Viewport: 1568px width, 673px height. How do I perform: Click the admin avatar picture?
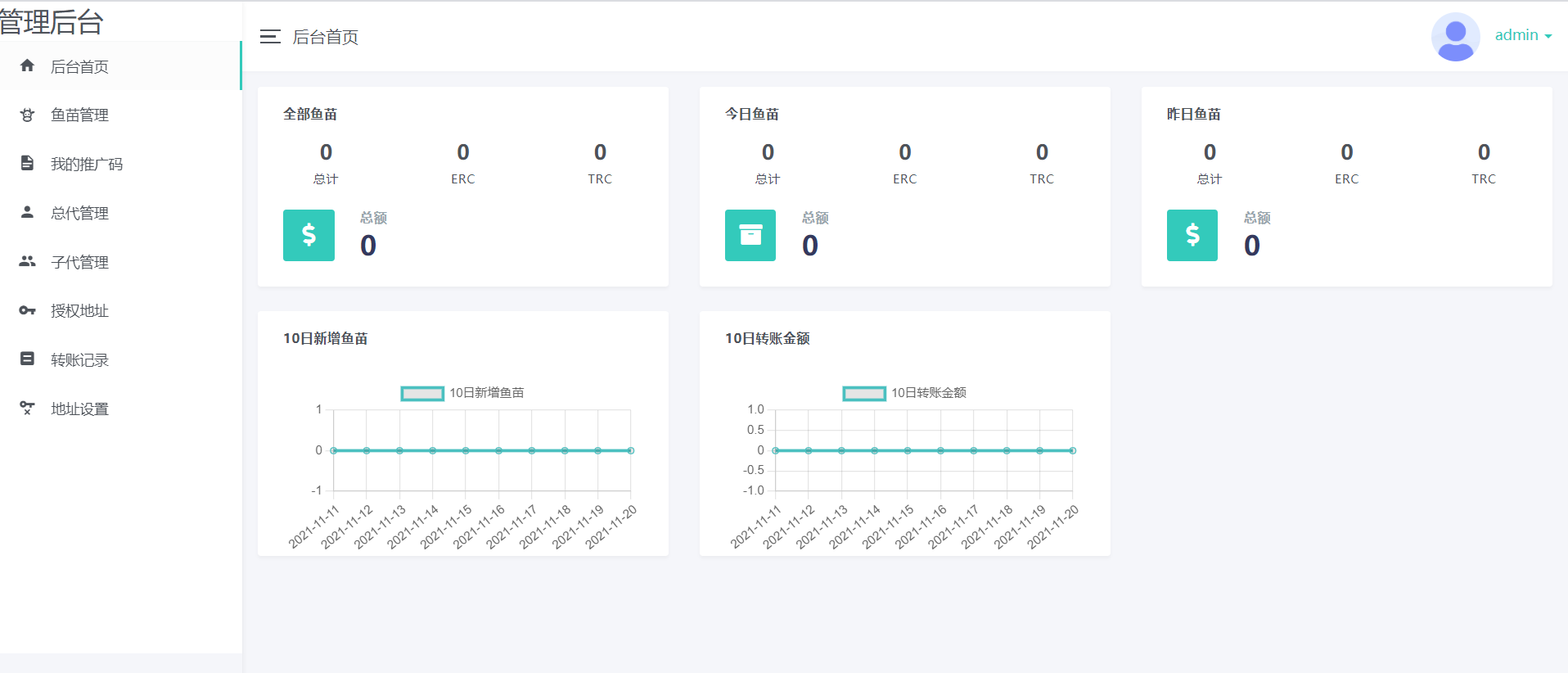coord(1455,37)
